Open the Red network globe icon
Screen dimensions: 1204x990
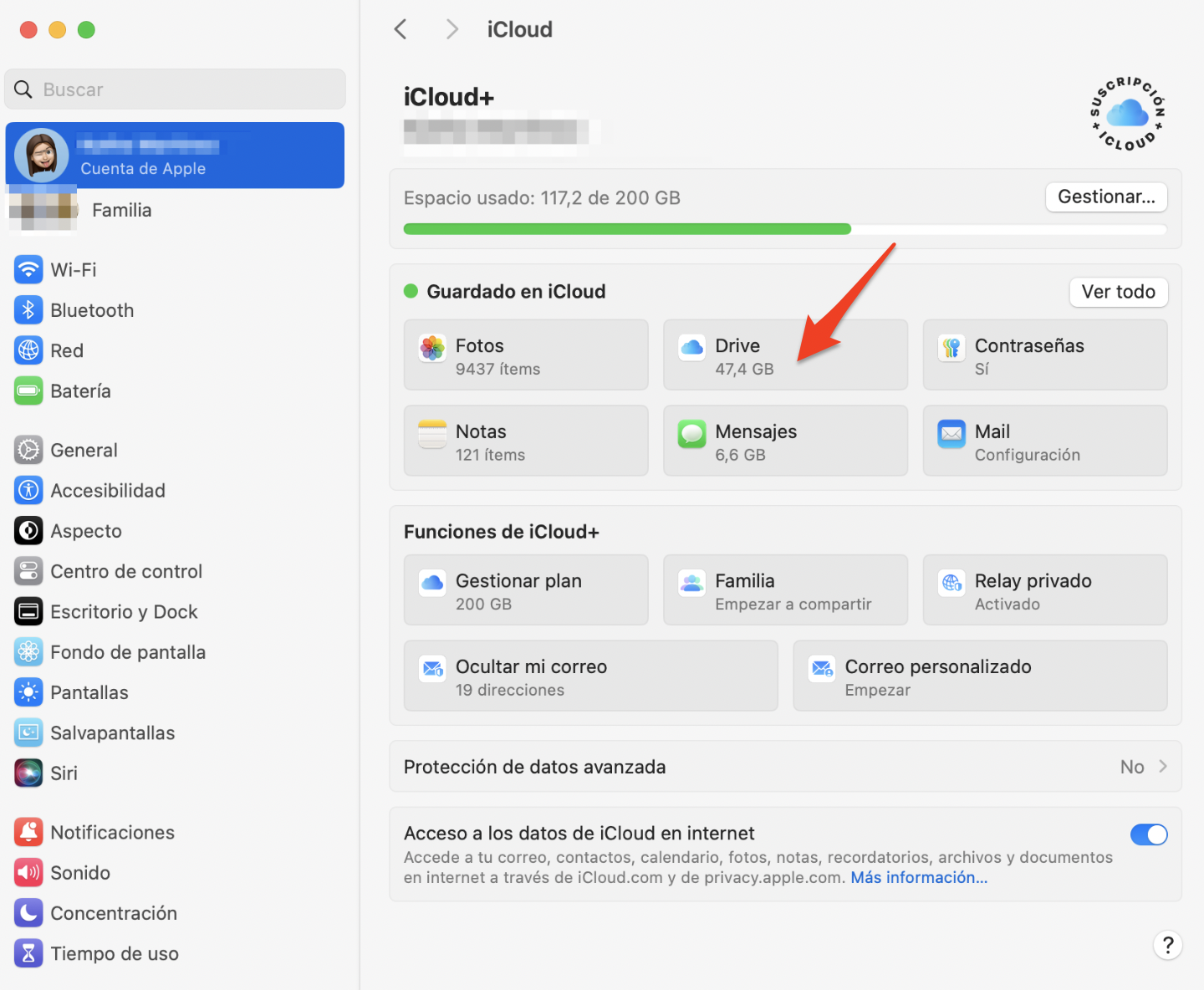coord(28,350)
